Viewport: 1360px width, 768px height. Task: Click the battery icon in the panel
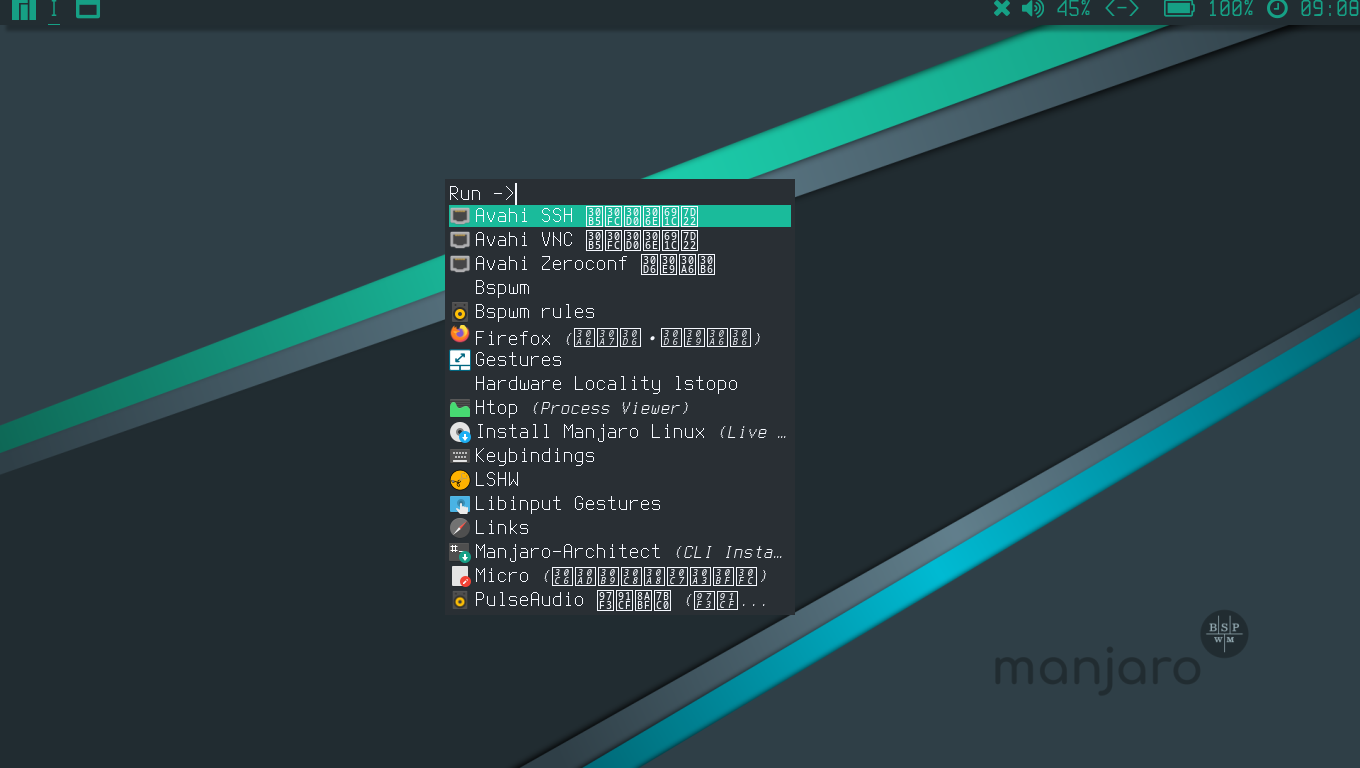point(1180,9)
